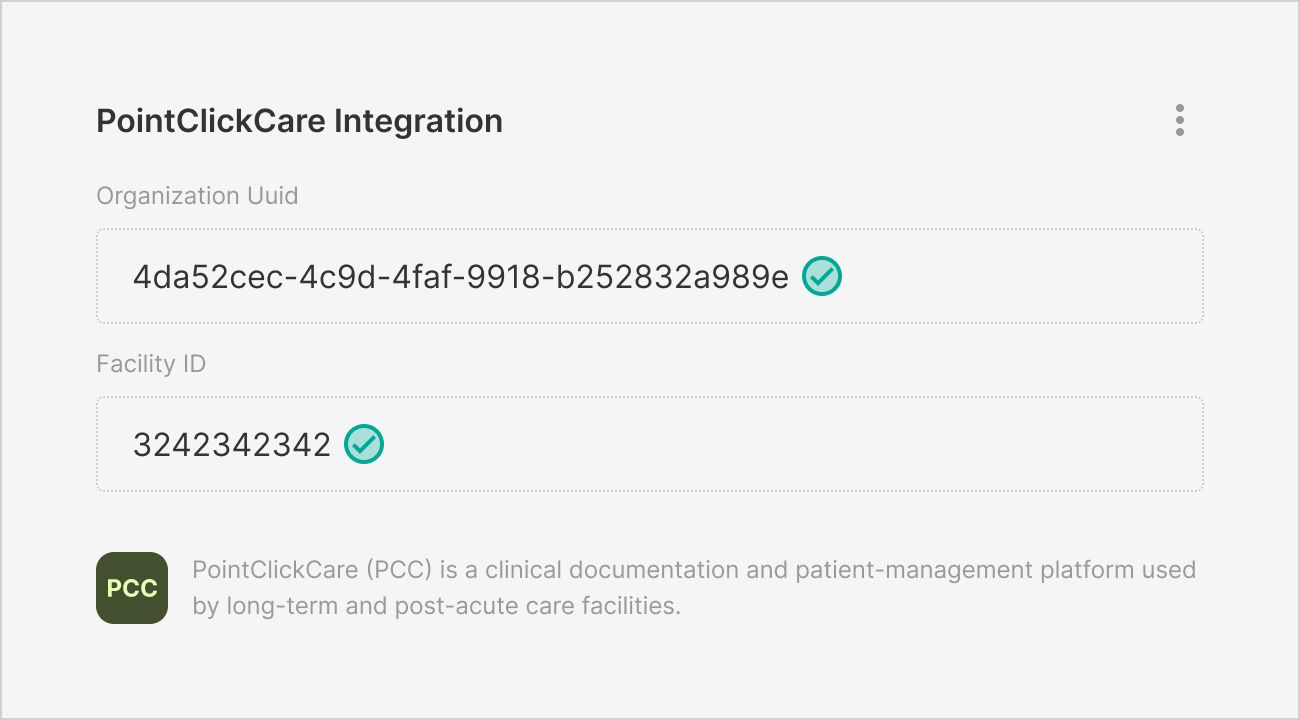Viewport: 1300px width, 720px height.
Task: Click the green PCC logo badge
Action: pyautogui.click(x=132, y=588)
